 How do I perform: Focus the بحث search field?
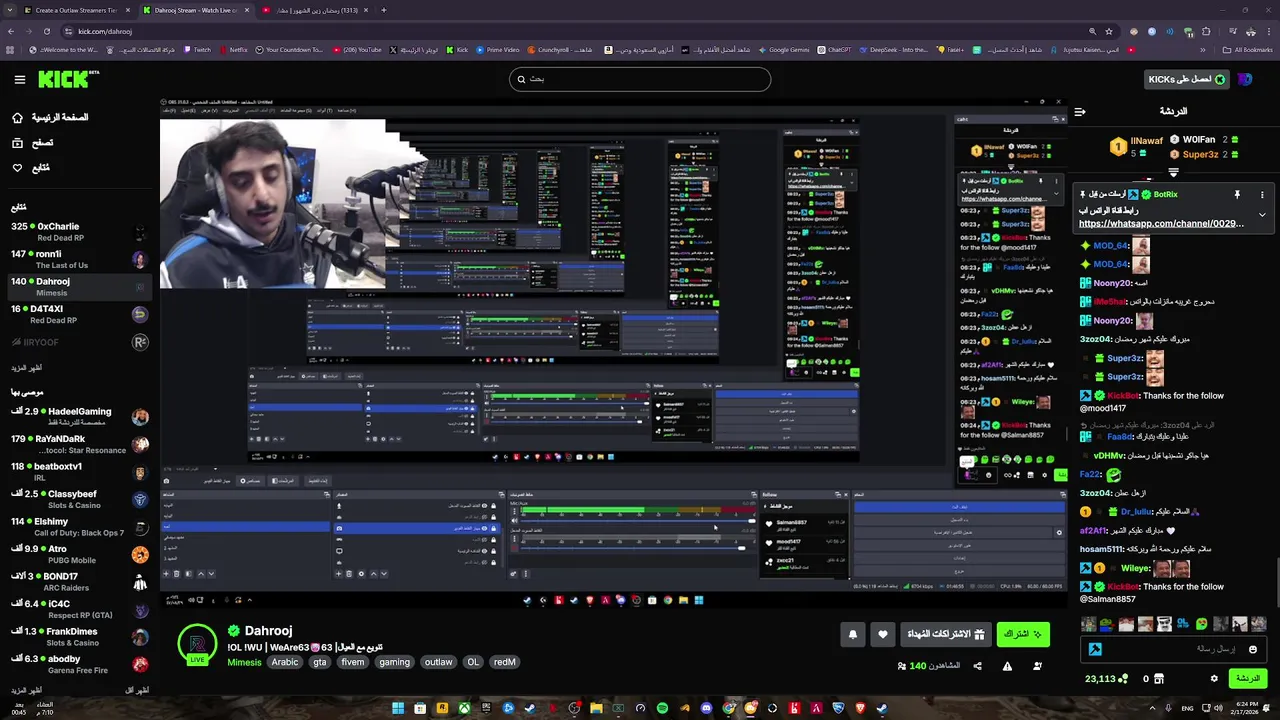[x=640, y=79]
